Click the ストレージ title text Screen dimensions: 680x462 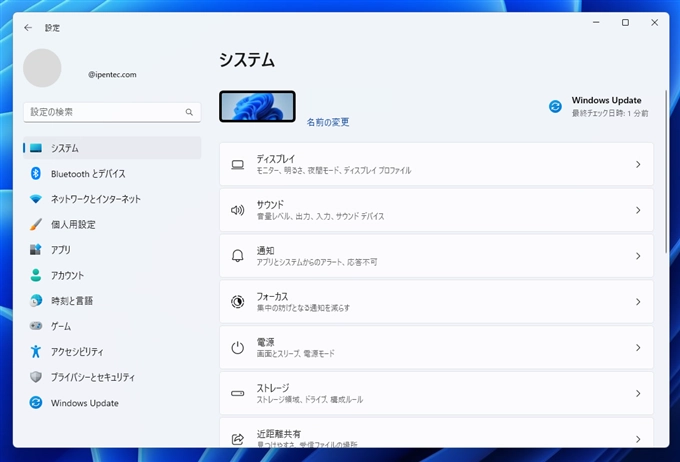tap(273, 388)
